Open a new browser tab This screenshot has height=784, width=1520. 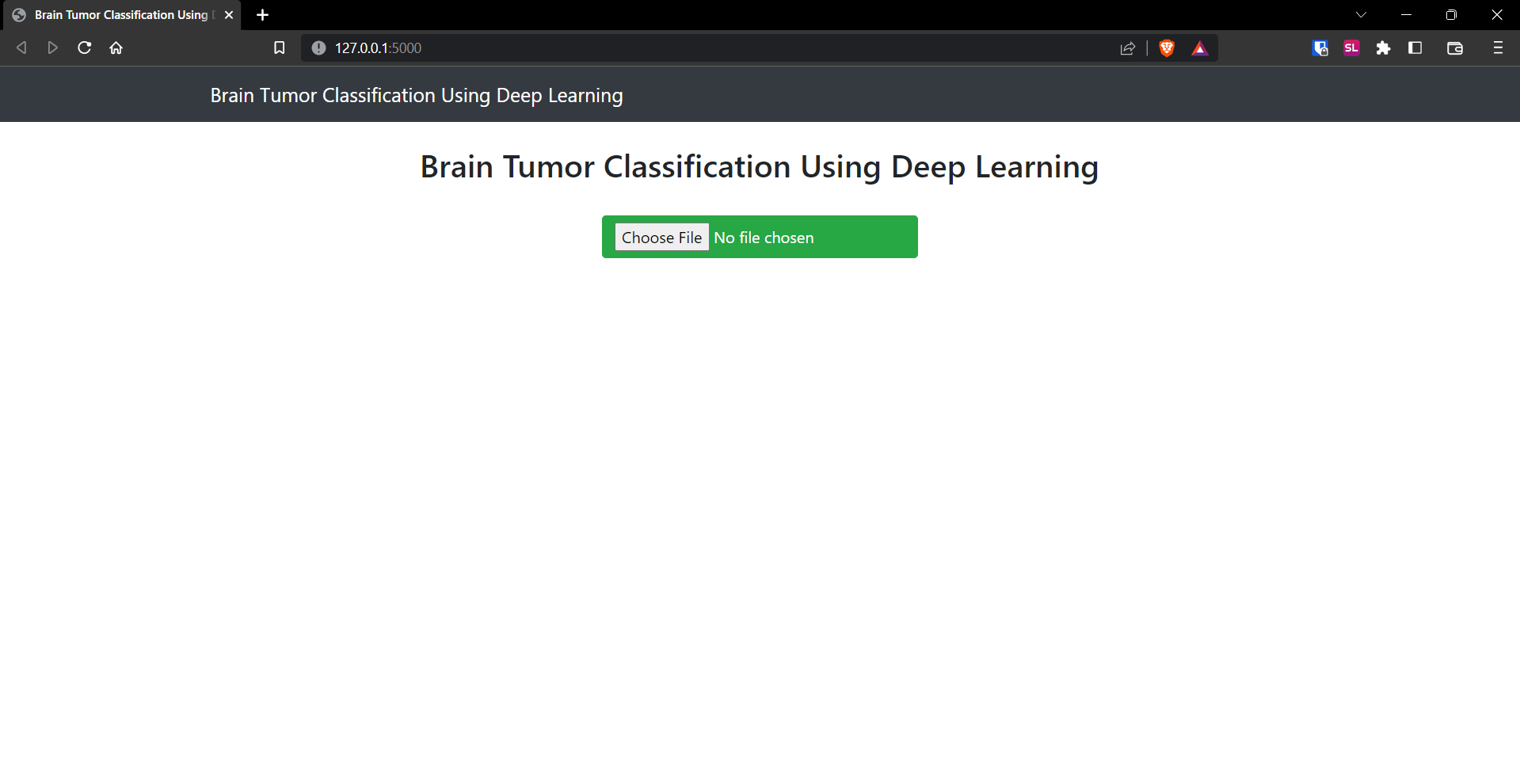262,14
